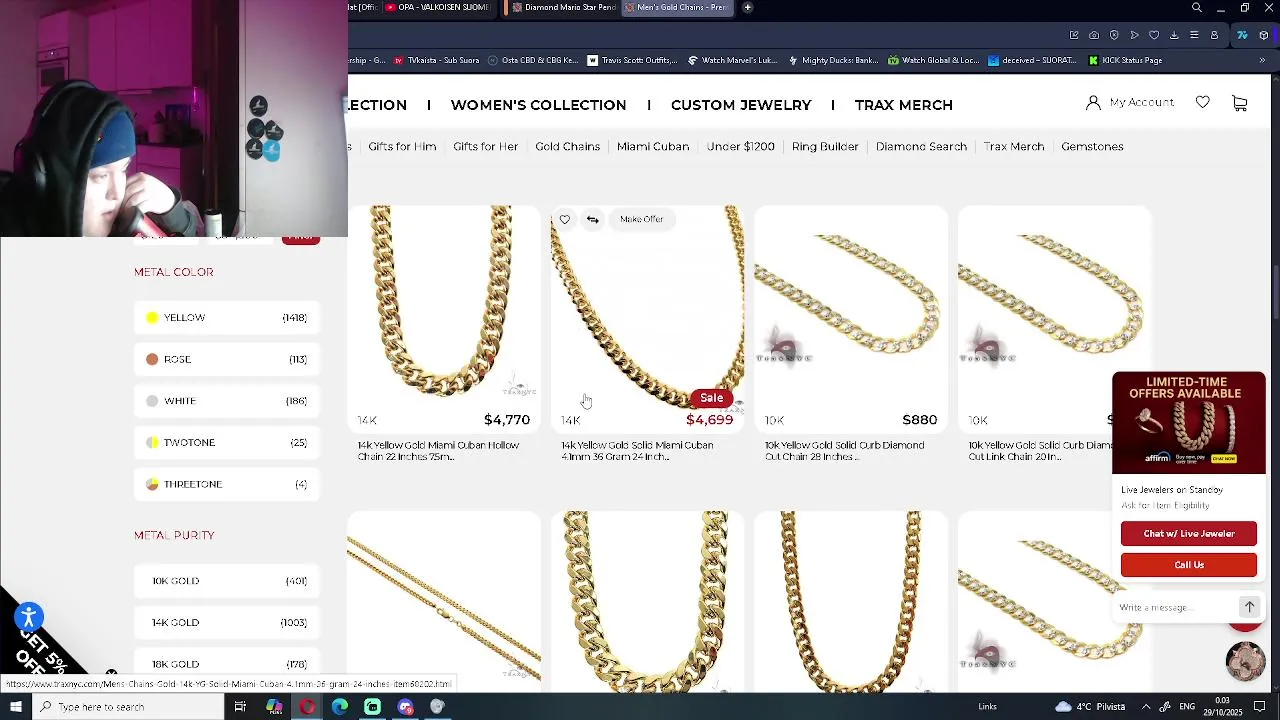Image resolution: width=1280 pixels, height=720 pixels.
Task: Click Chat w/ Live Jeweler button
Action: (1189, 534)
